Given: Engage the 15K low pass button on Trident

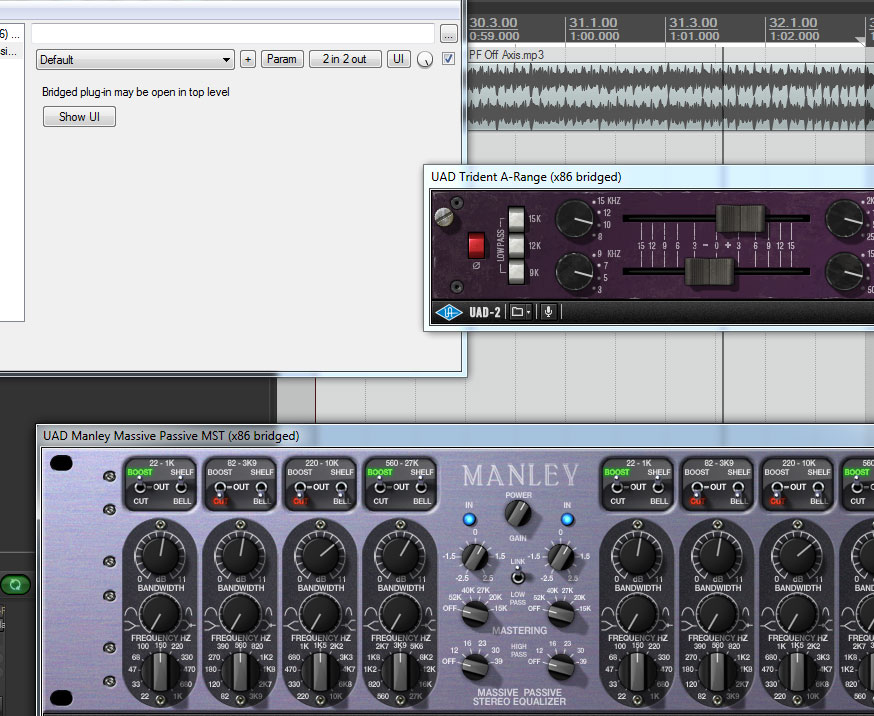Looking at the screenshot, I should coord(516,218).
